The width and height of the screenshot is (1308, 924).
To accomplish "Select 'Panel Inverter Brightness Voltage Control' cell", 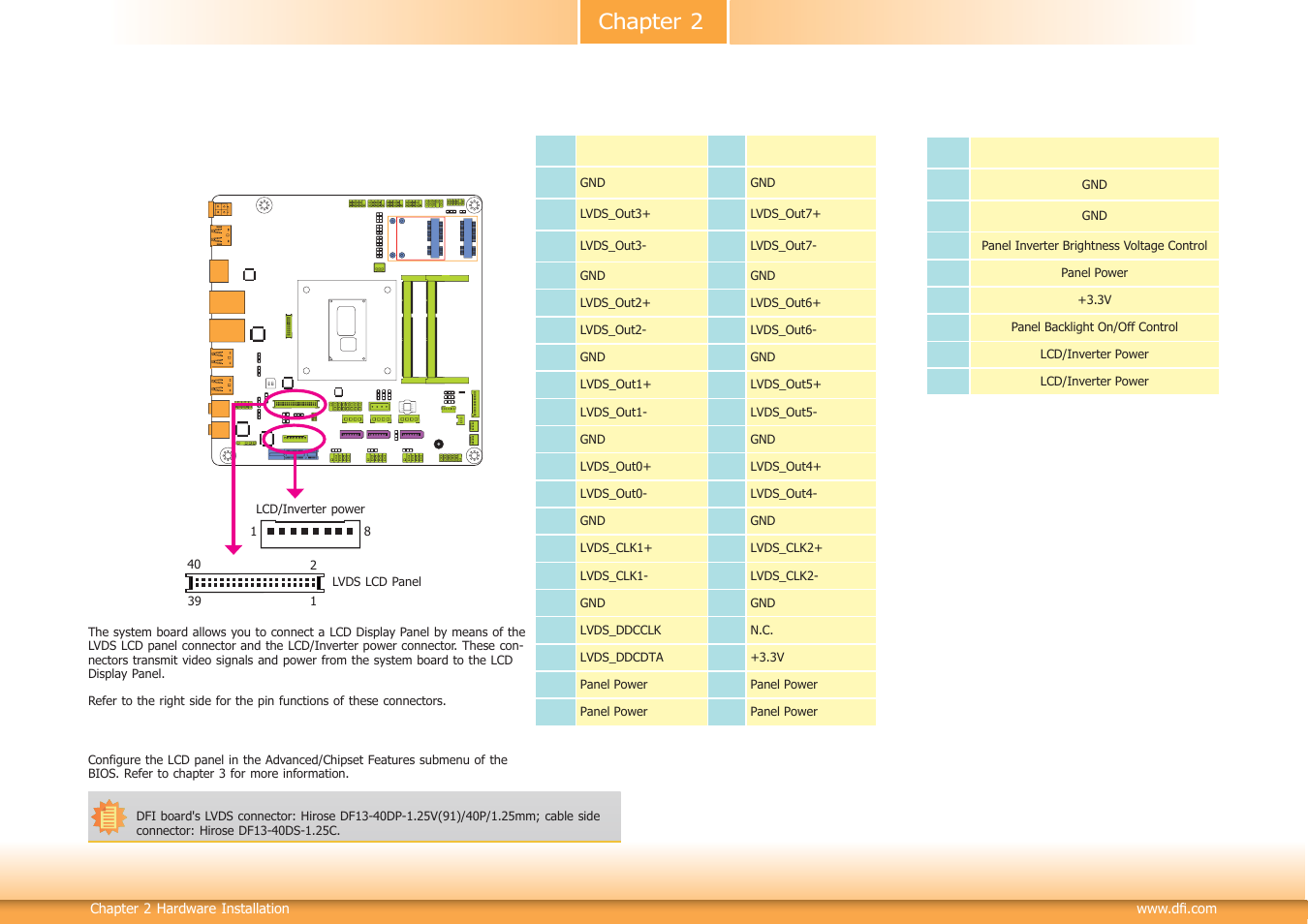I will coord(1094,246).
